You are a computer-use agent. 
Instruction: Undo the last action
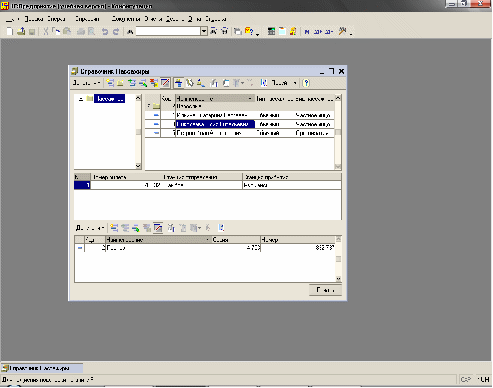(x=105, y=31)
